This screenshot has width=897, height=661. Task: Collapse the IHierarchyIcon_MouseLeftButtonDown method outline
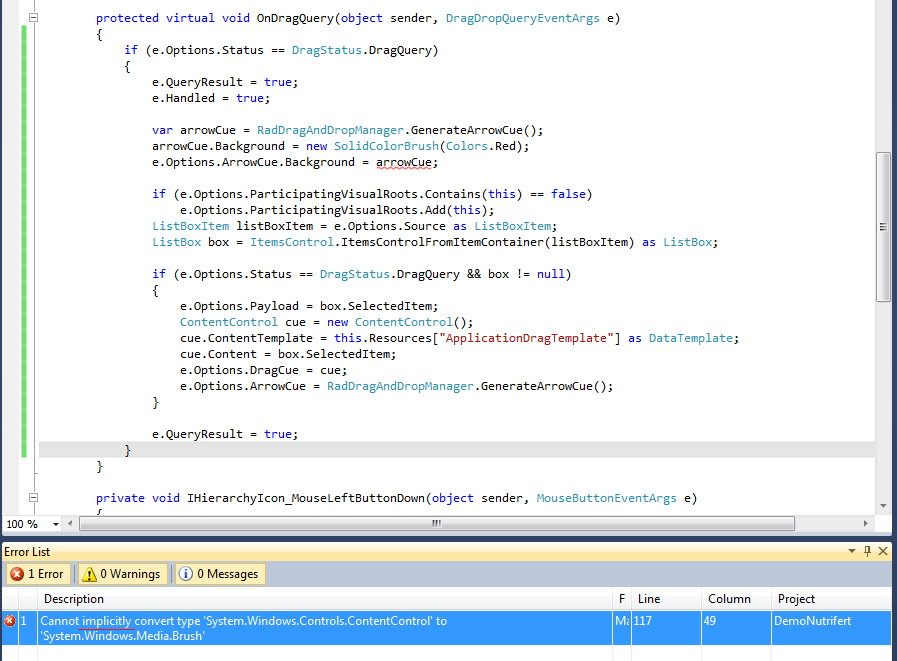(33, 498)
